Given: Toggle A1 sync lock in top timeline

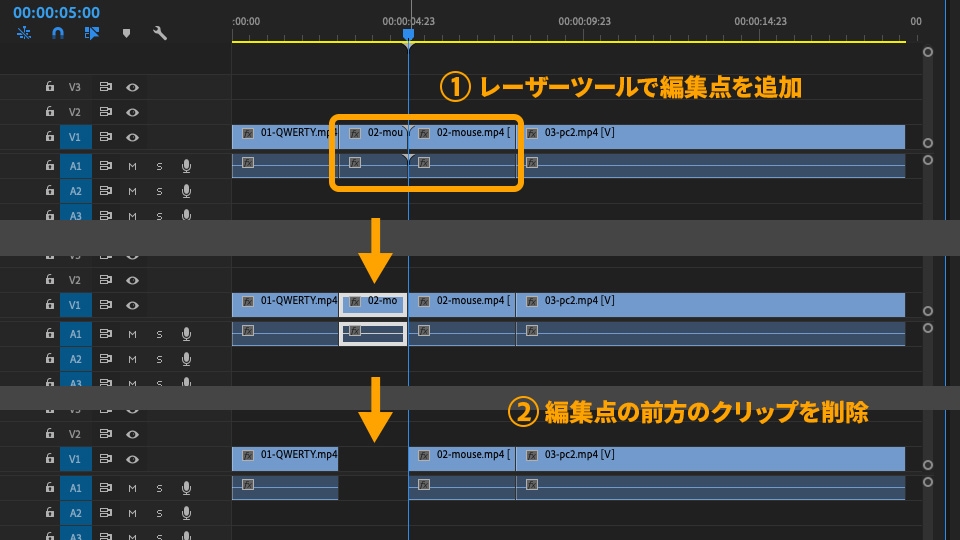Looking at the screenshot, I should pyautogui.click(x=105, y=166).
